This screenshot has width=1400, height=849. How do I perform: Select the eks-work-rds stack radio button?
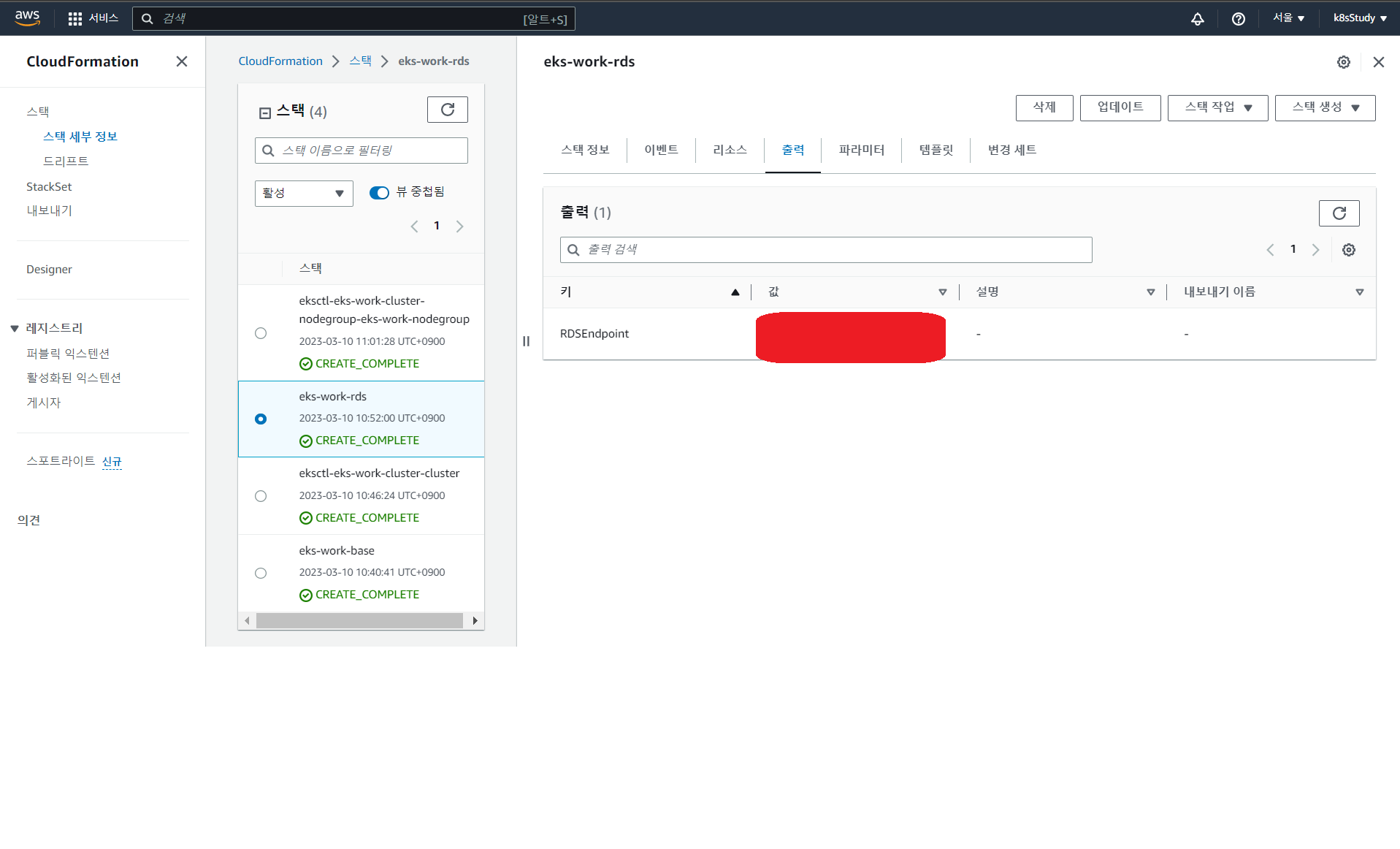261,419
